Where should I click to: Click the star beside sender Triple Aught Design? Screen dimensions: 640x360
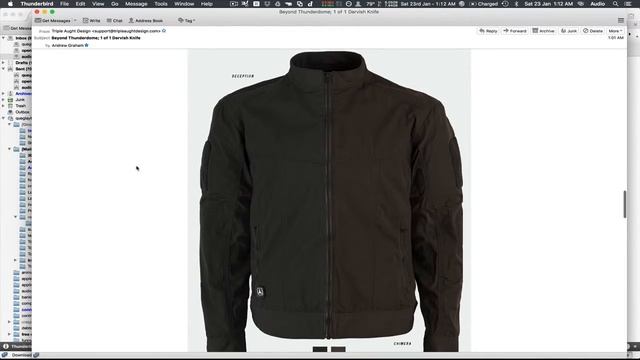[164, 31]
